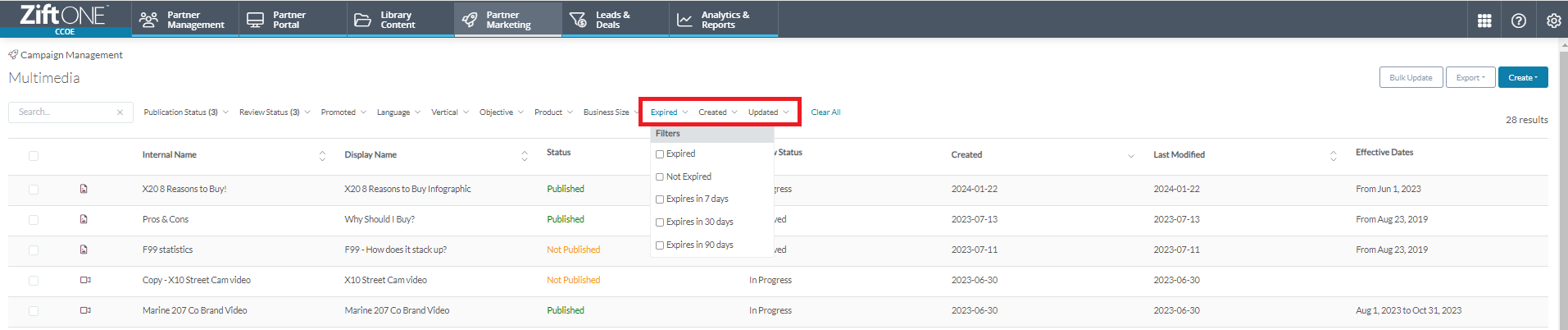1568x330 pixels.
Task: Click Not Published status for F99 statistics
Action: (x=574, y=250)
